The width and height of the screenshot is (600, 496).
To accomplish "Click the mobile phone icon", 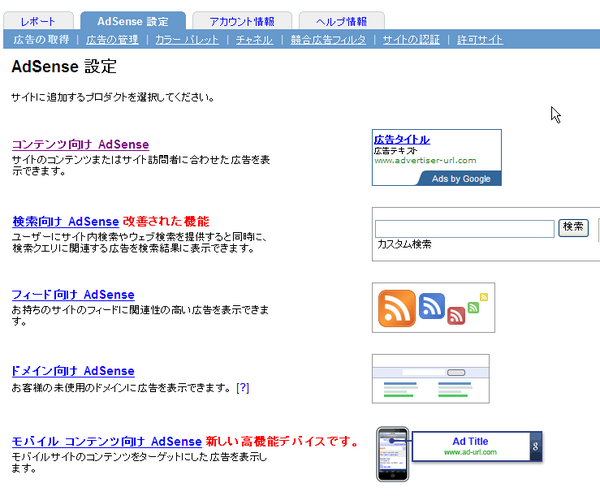I will point(393,454).
